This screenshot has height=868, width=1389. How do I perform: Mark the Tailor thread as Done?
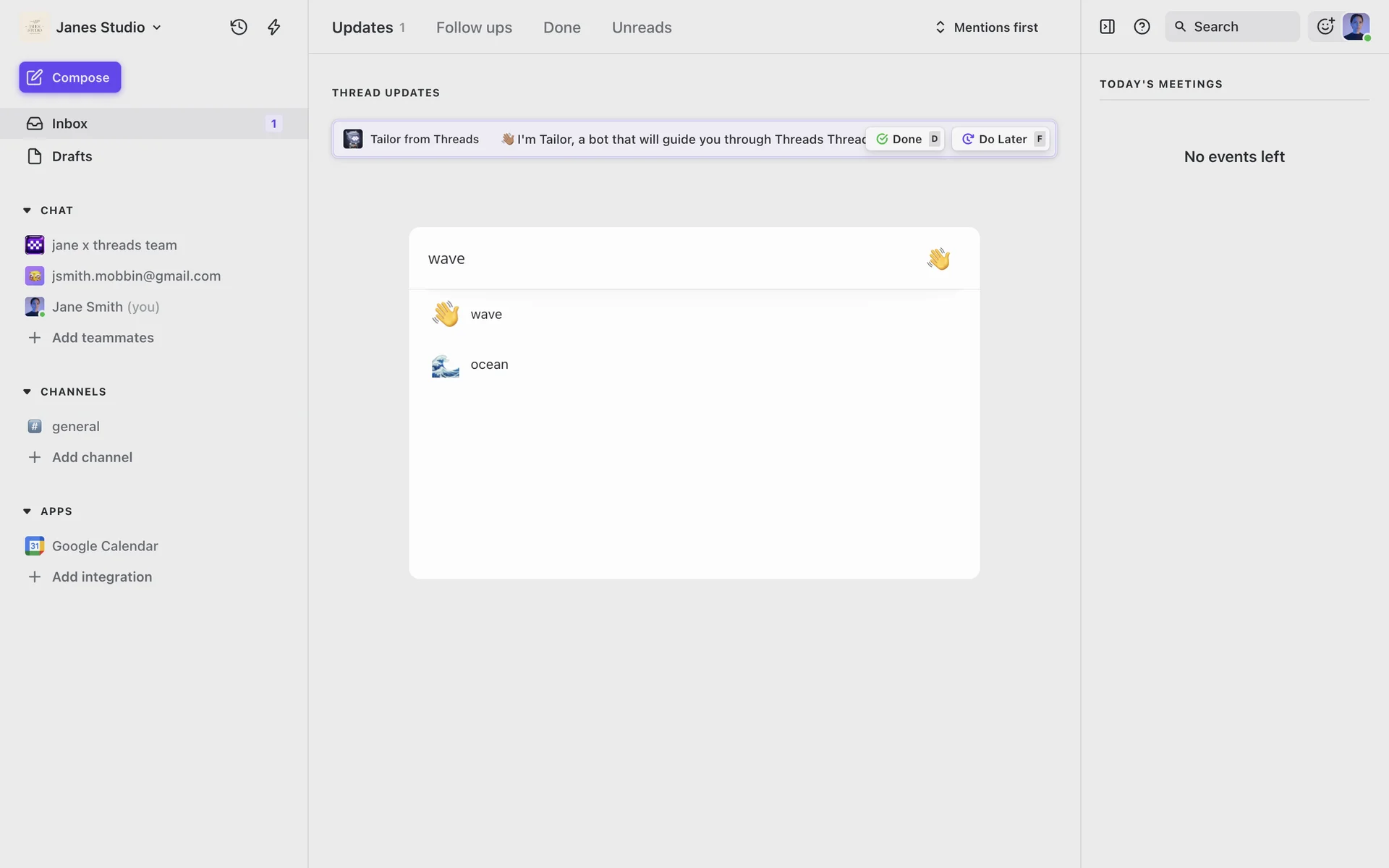tap(906, 139)
